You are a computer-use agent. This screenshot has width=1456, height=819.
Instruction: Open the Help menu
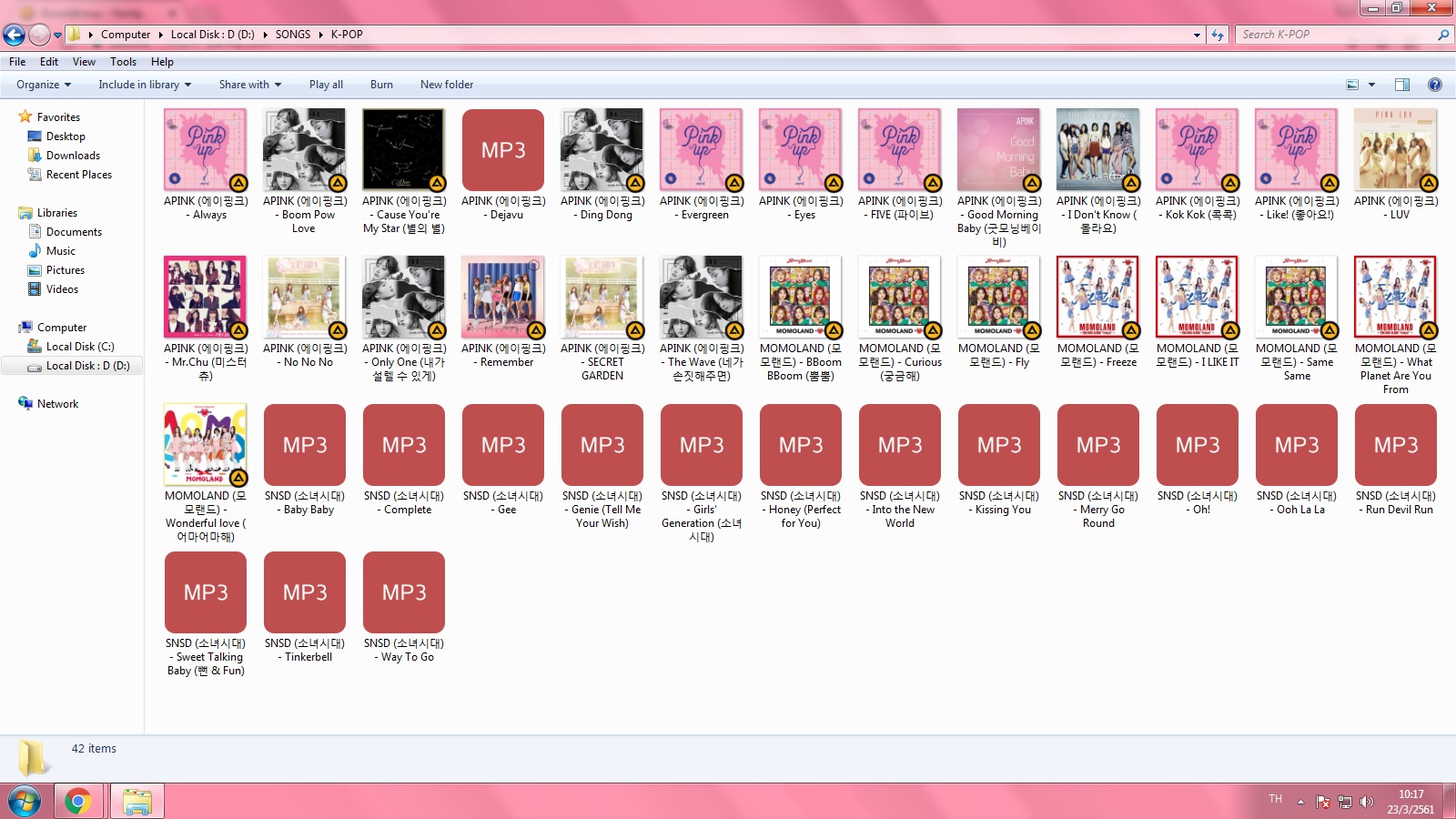[x=162, y=62]
